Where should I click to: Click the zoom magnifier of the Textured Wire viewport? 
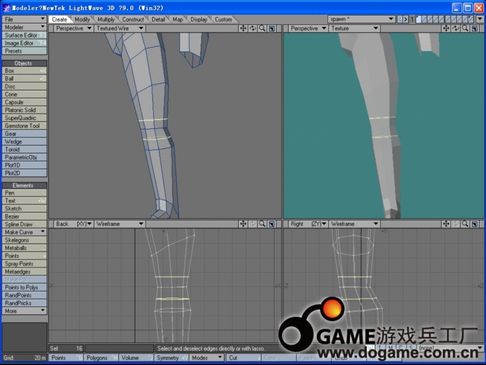(262, 28)
